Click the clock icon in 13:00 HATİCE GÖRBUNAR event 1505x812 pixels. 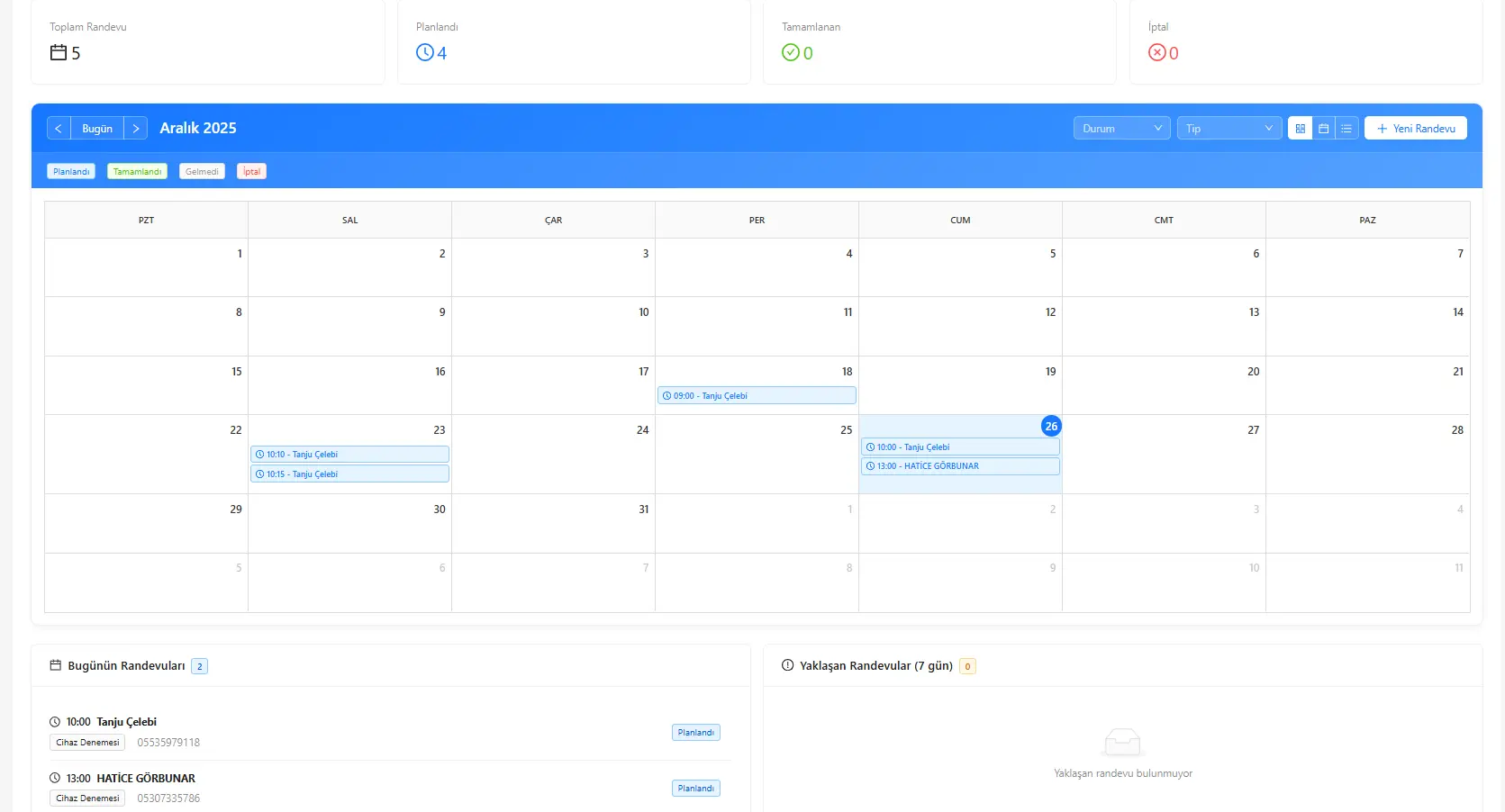[871, 466]
